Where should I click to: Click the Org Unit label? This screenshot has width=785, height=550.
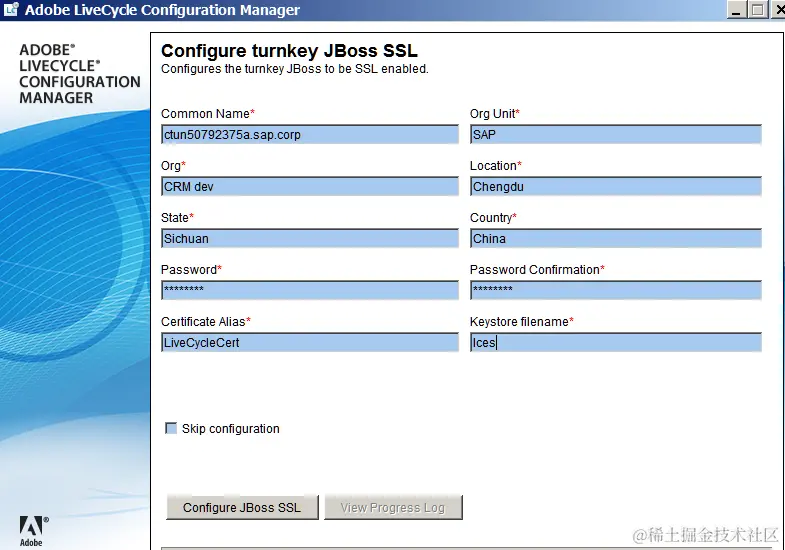coord(494,114)
